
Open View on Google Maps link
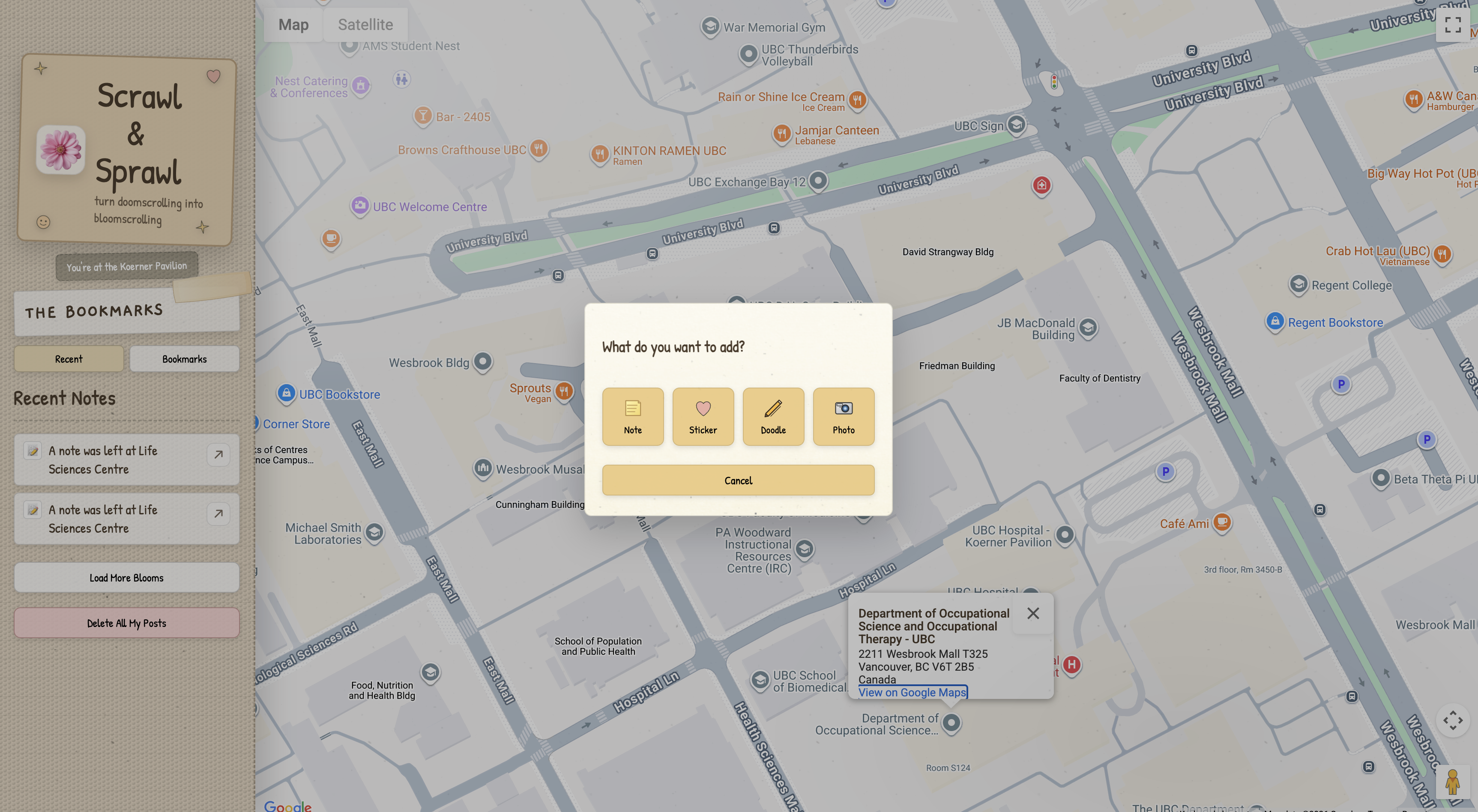pyautogui.click(x=912, y=692)
